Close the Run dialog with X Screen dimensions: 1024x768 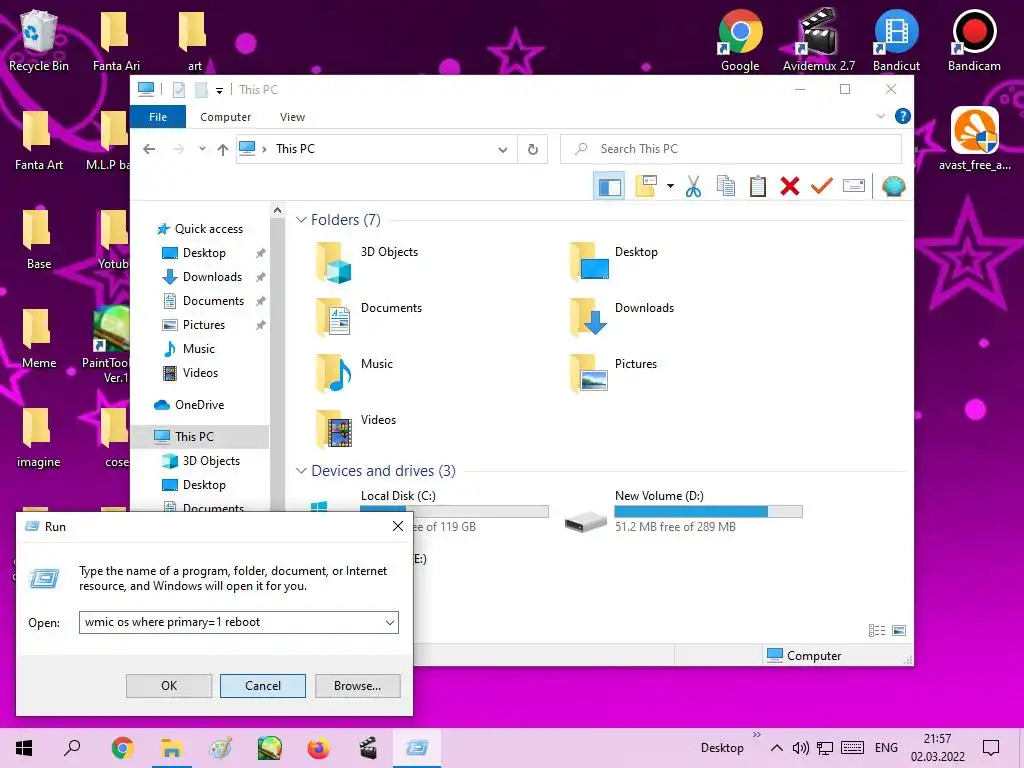[398, 526]
